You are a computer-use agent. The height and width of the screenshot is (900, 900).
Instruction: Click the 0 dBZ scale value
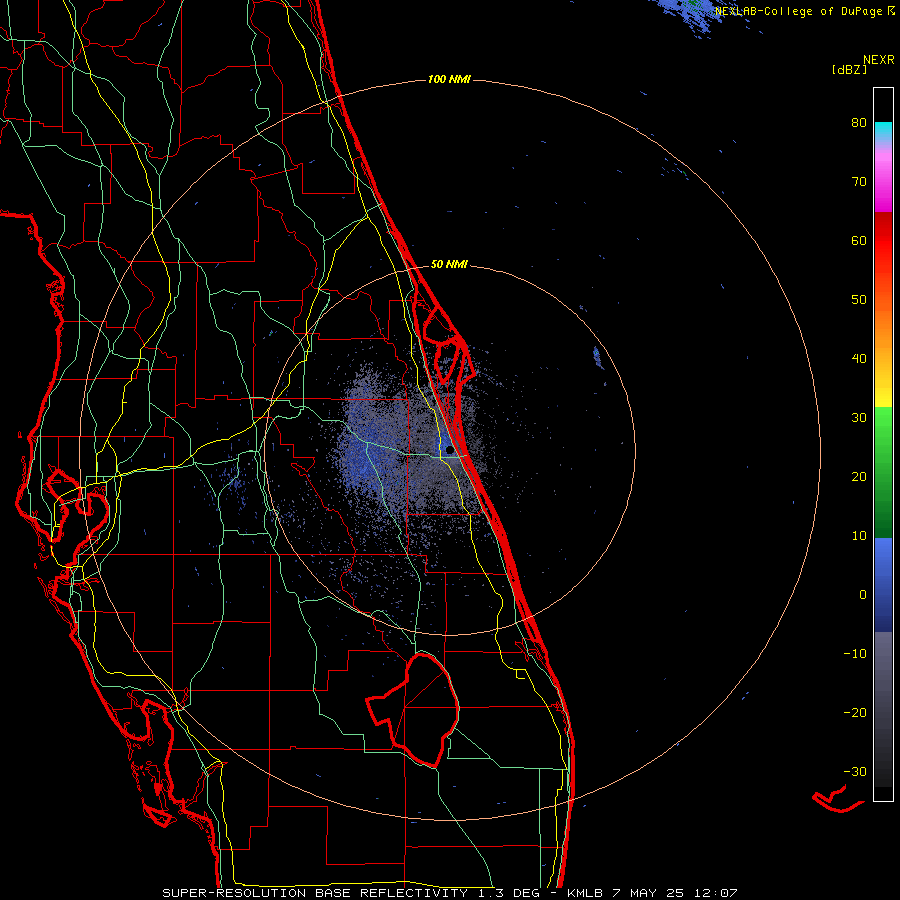tap(863, 595)
